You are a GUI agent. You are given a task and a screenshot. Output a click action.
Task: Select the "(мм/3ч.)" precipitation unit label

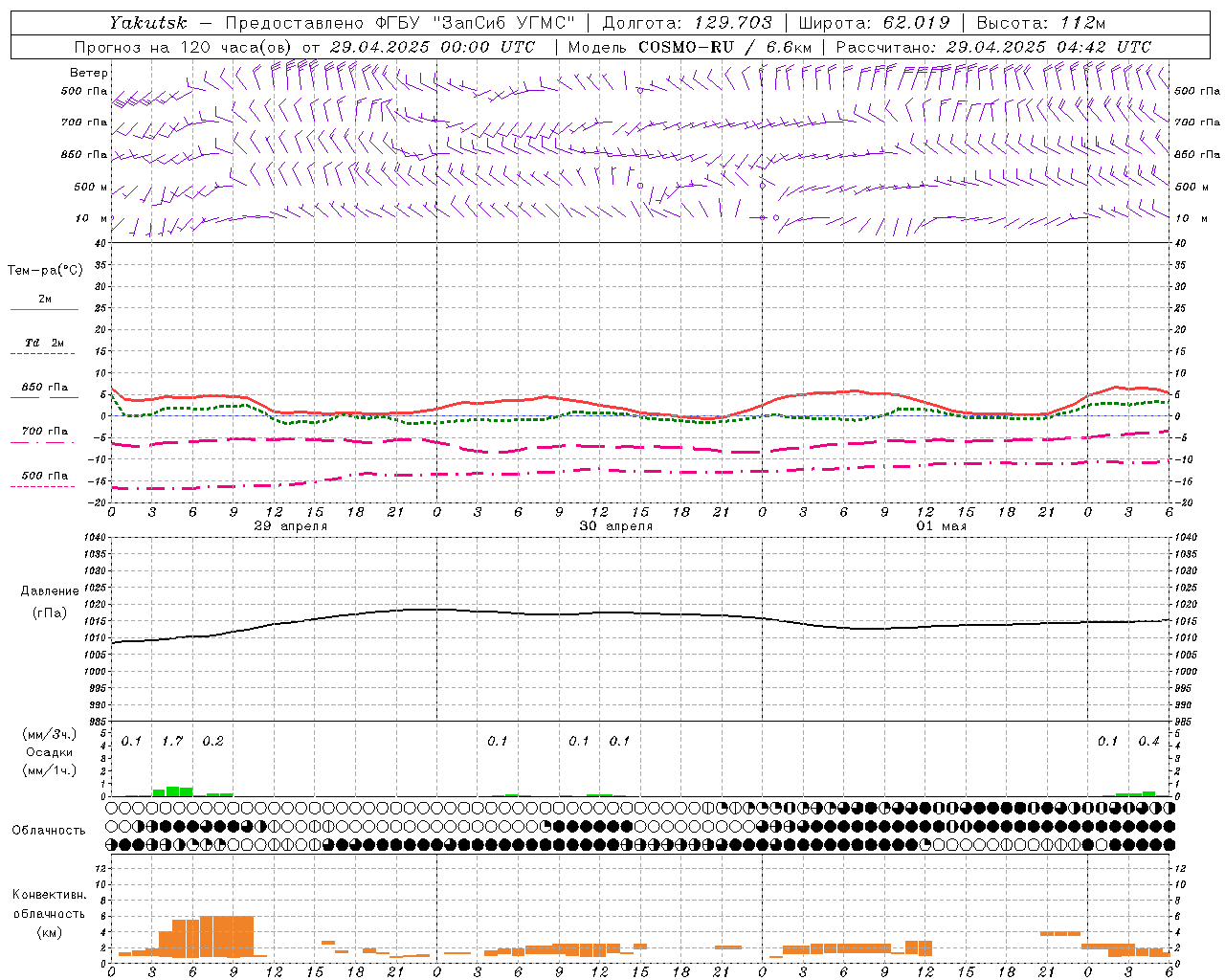(x=49, y=734)
